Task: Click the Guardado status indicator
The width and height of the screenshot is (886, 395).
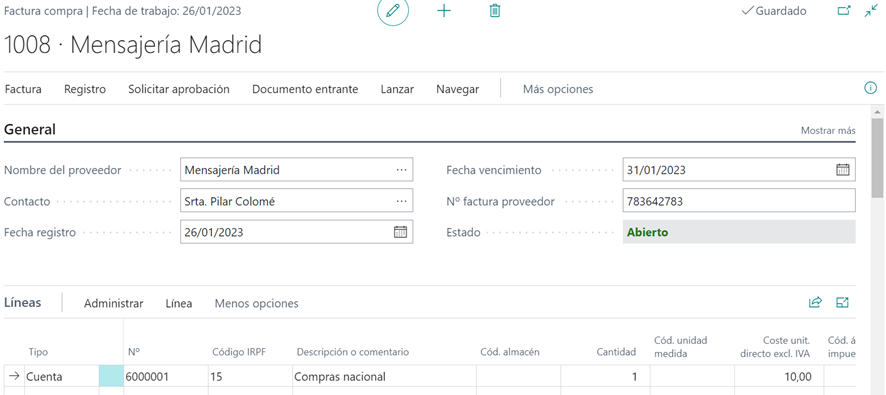Action: click(774, 11)
